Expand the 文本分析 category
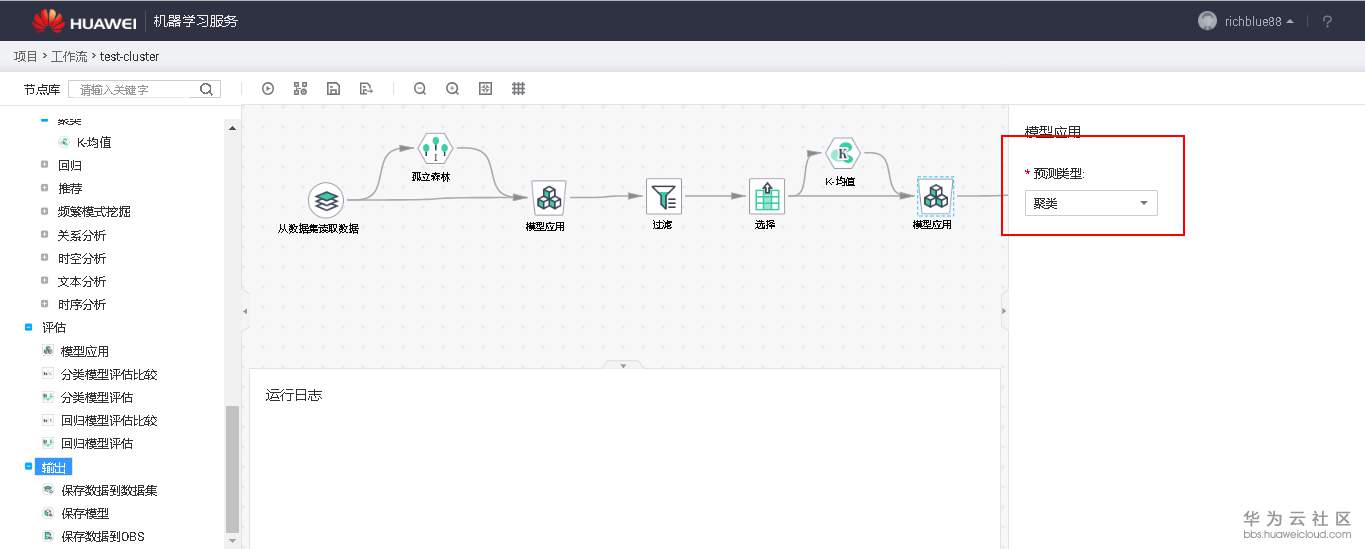The image size is (1365, 549). point(44,281)
